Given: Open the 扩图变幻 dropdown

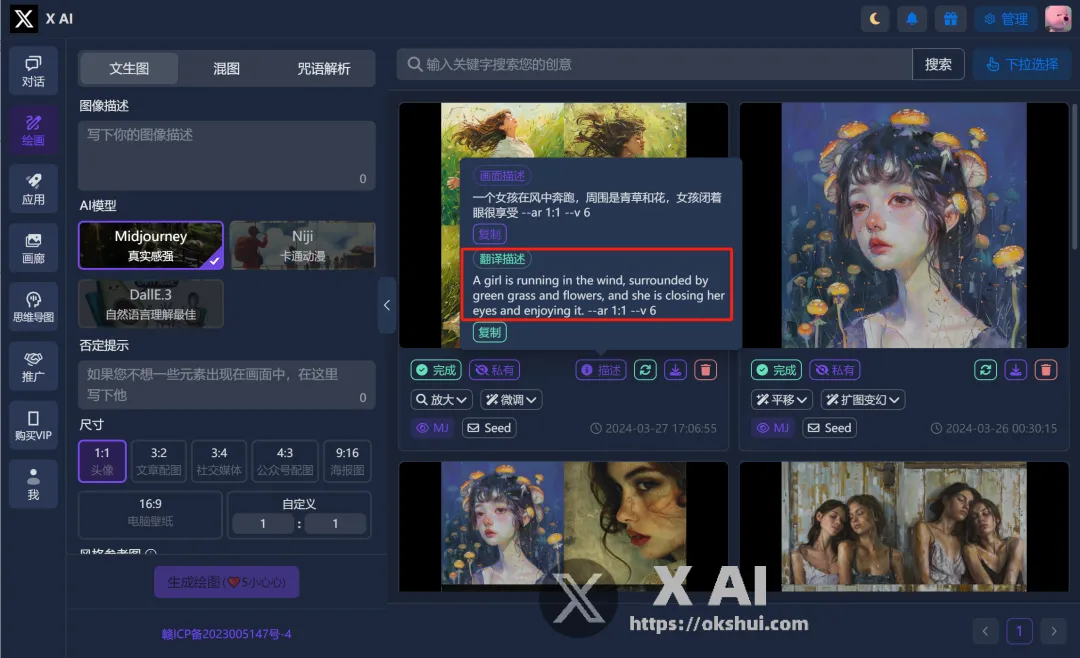Looking at the screenshot, I should point(862,399).
